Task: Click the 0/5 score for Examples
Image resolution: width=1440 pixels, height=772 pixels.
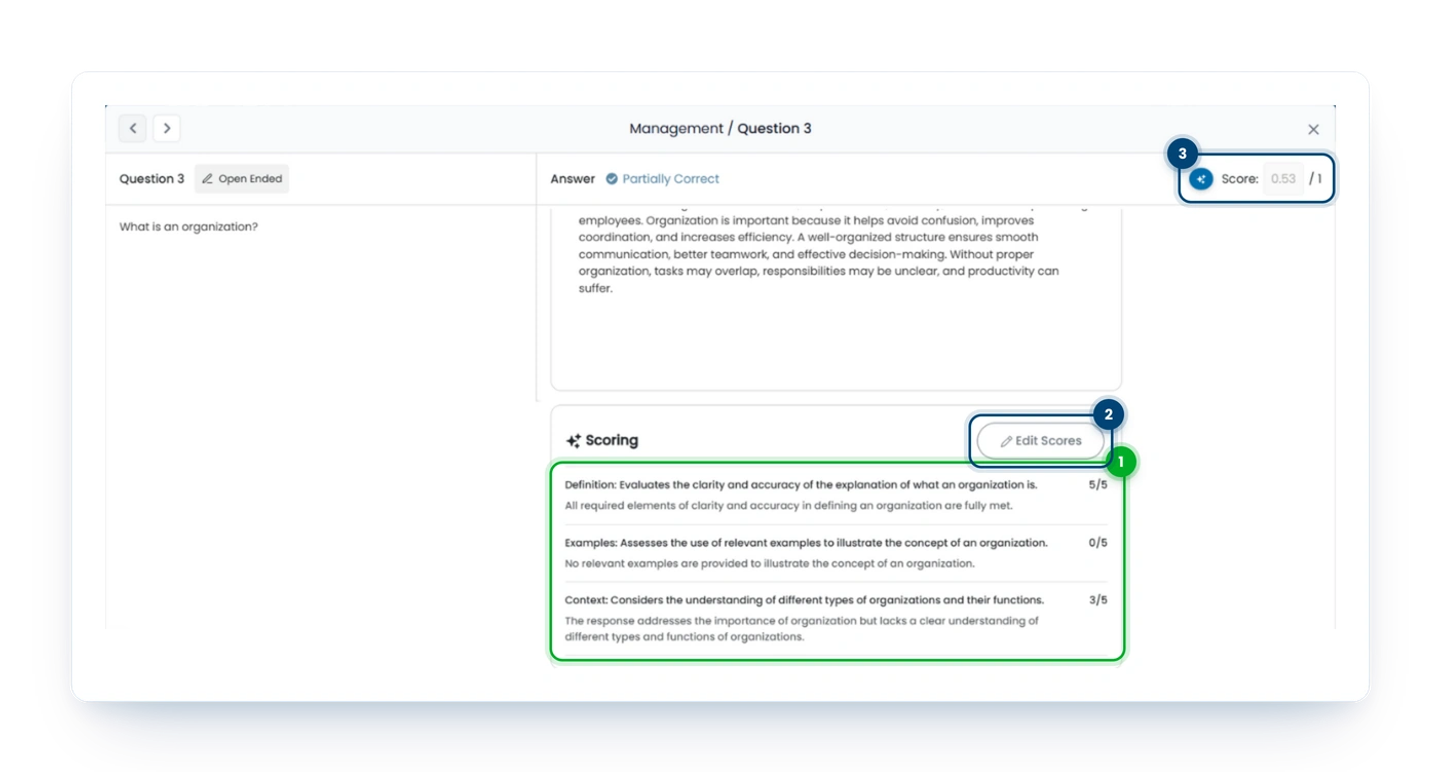Action: coord(1098,543)
